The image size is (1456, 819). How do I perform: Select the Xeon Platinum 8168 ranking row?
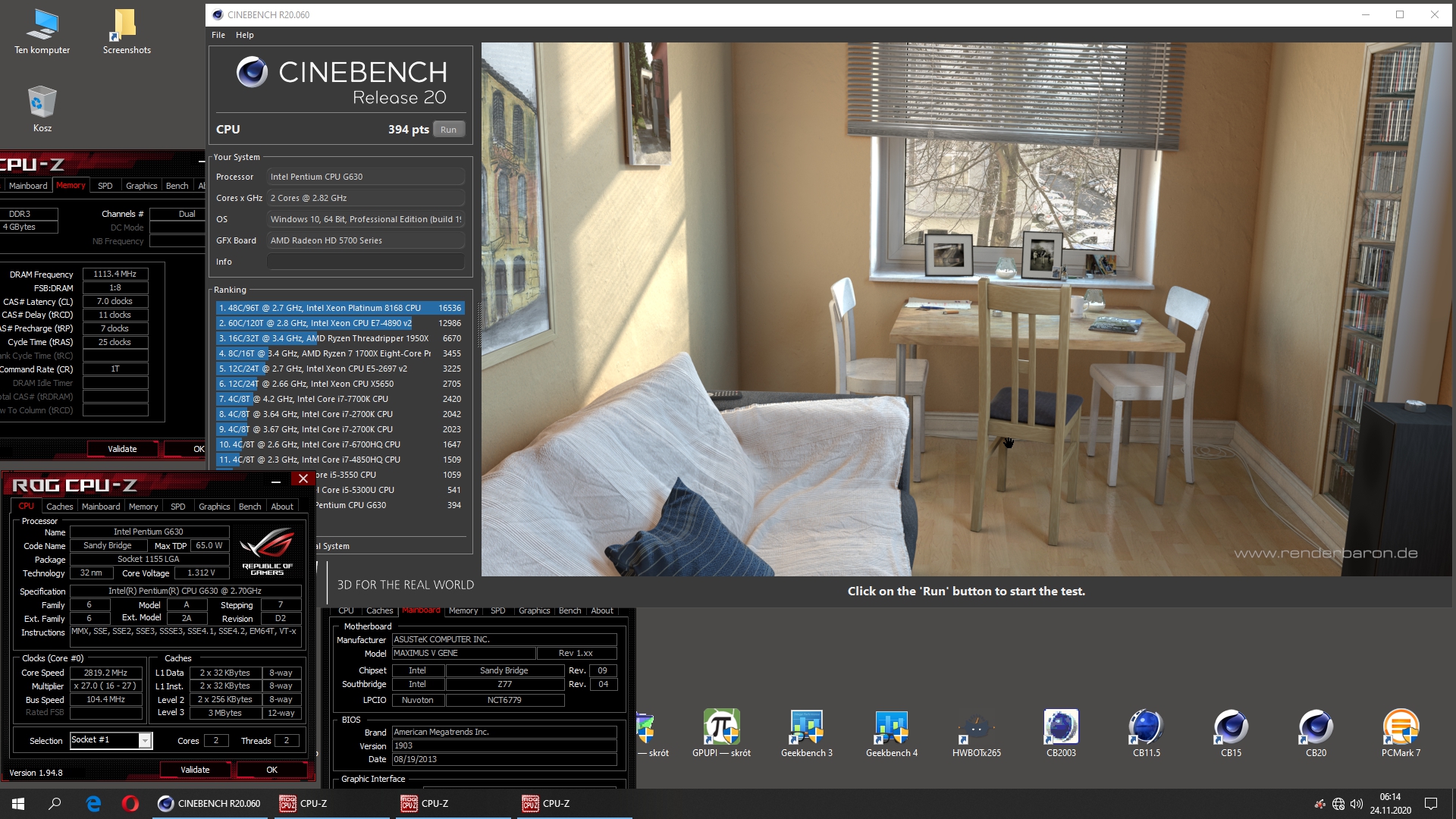pyautogui.click(x=340, y=308)
